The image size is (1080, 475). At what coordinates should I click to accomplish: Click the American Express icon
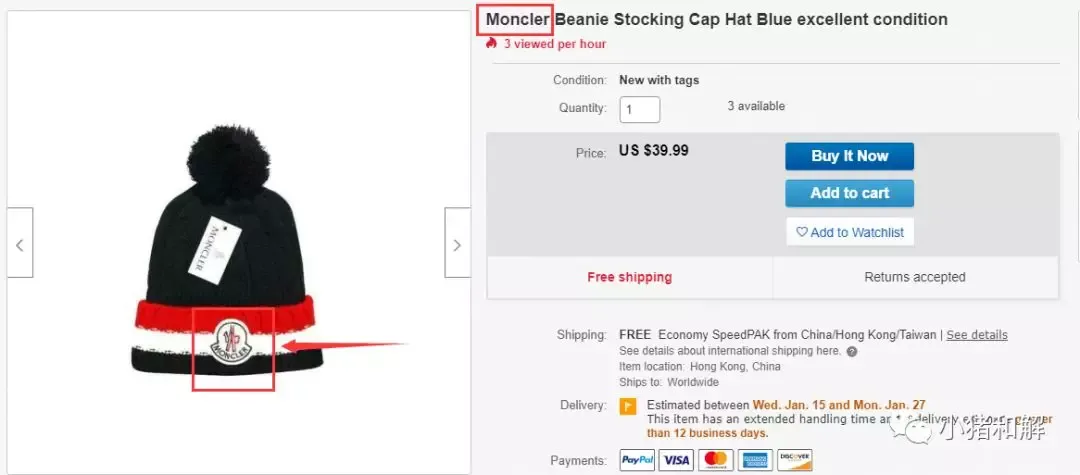point(755,460)
